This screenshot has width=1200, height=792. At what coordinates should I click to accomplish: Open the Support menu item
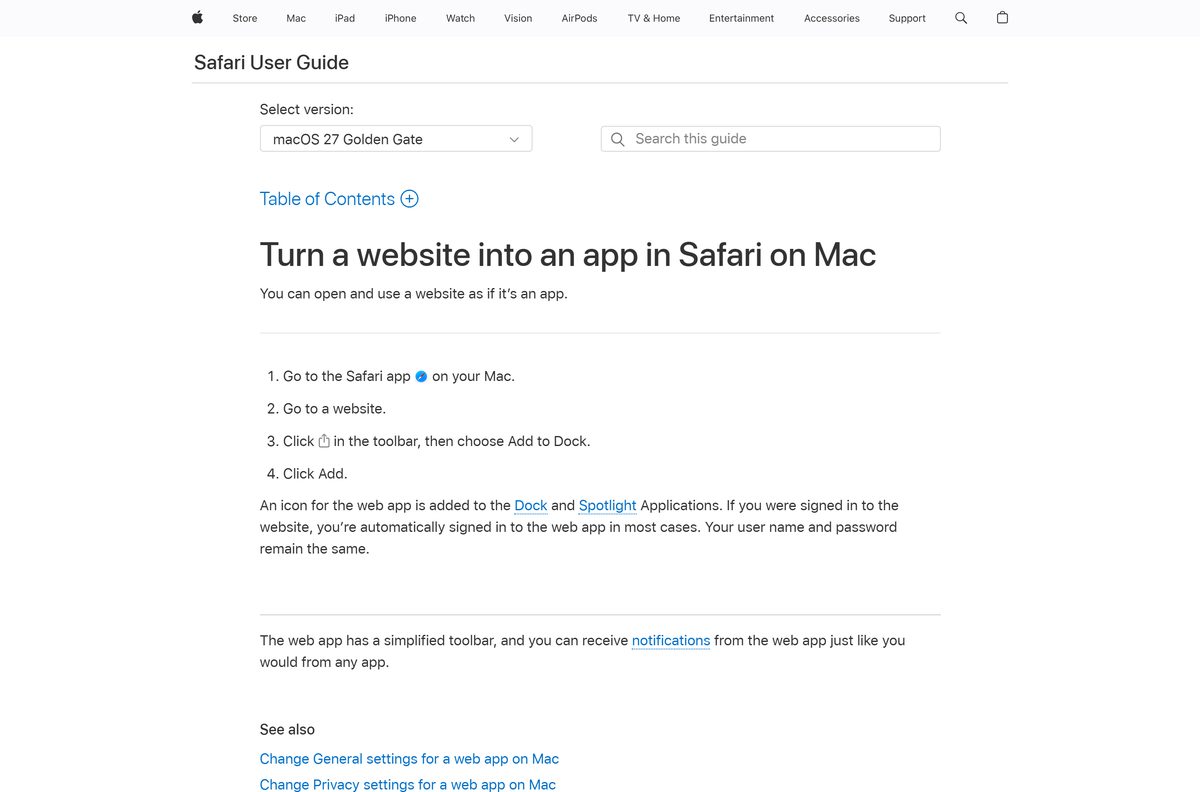pyautogui.click(x=907, y=18)
